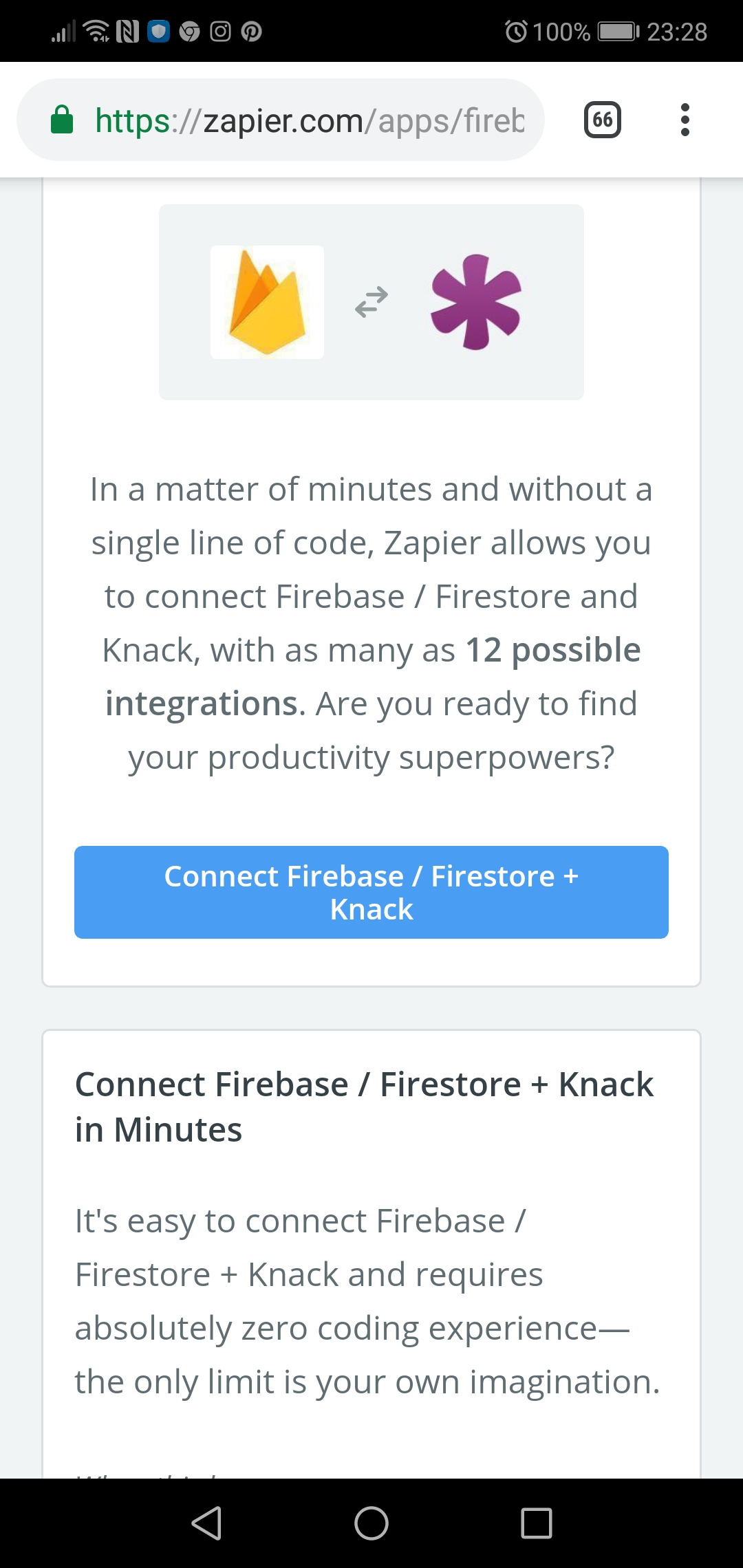The width and height of the screenshot is (743, 1568).
Task: Tap the Android home circle button
Action: click(x=371, y=1523)
